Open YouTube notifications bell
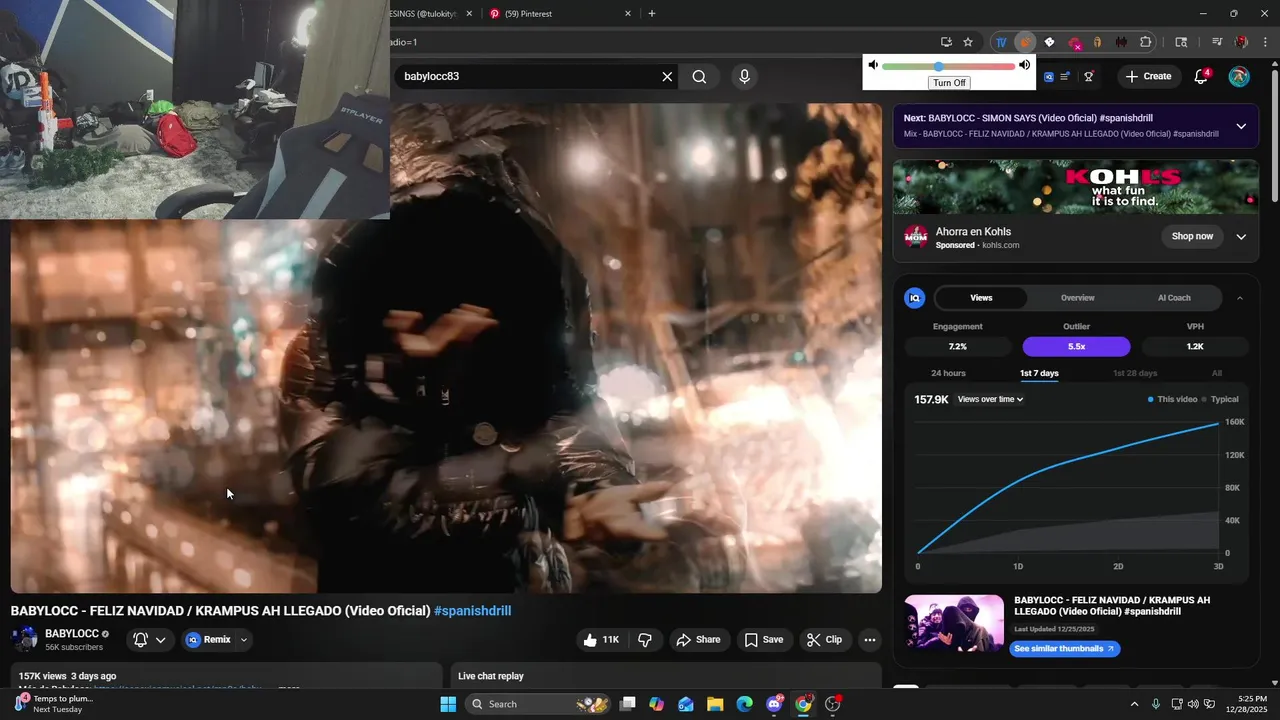 pos(1202,77)
